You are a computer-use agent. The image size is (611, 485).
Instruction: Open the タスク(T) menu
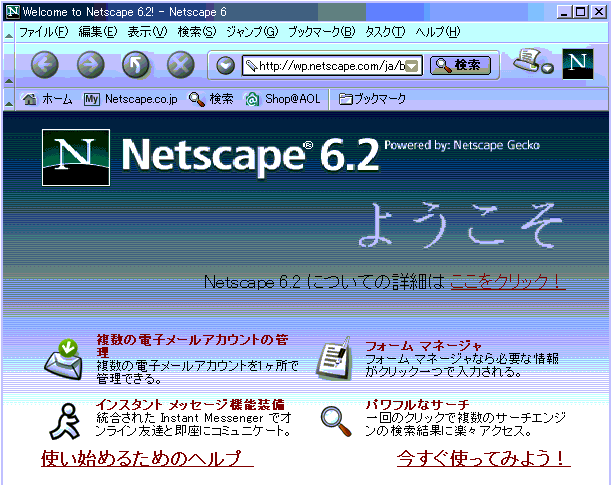click(385, 32)
